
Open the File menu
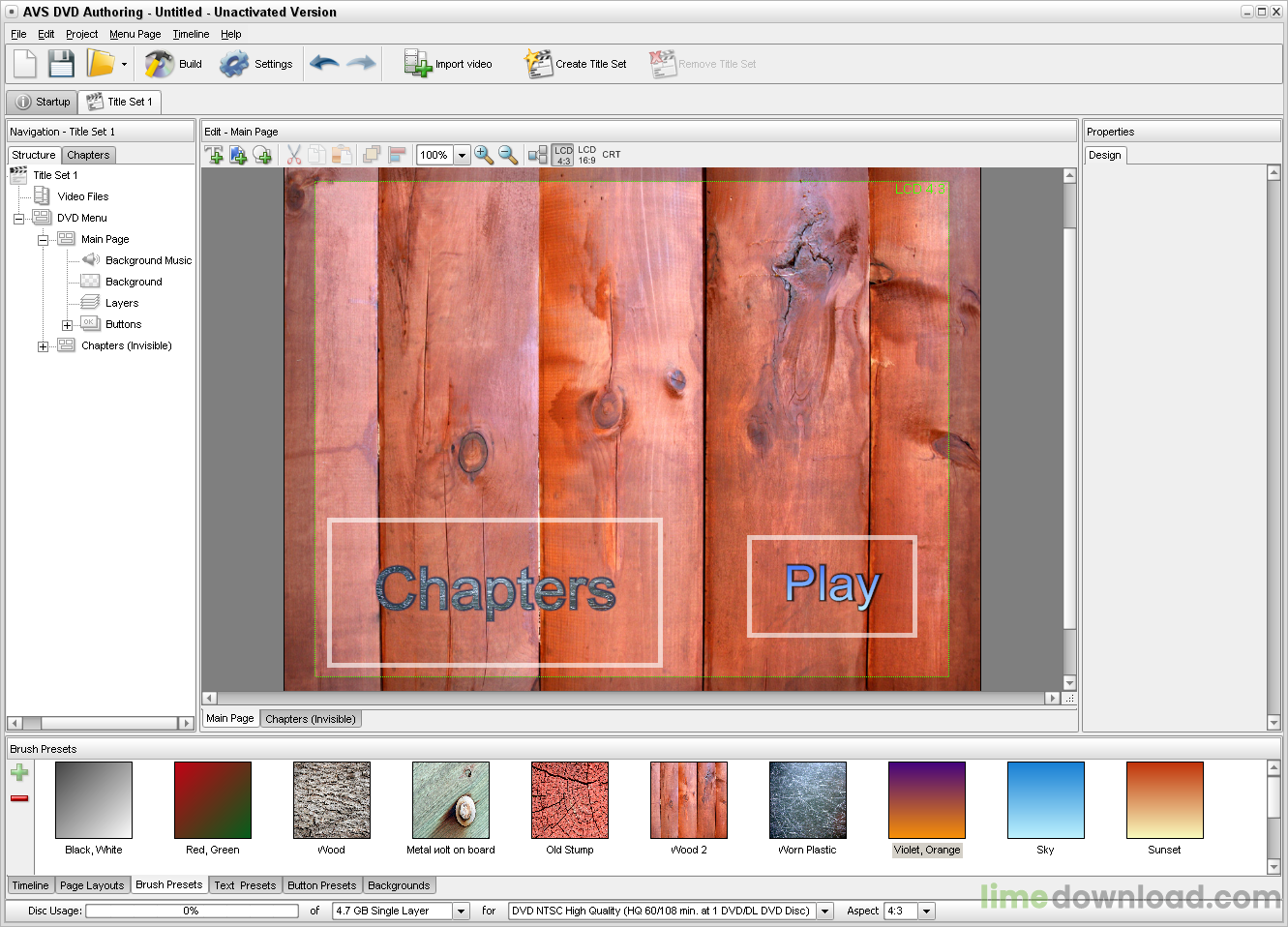18,34
